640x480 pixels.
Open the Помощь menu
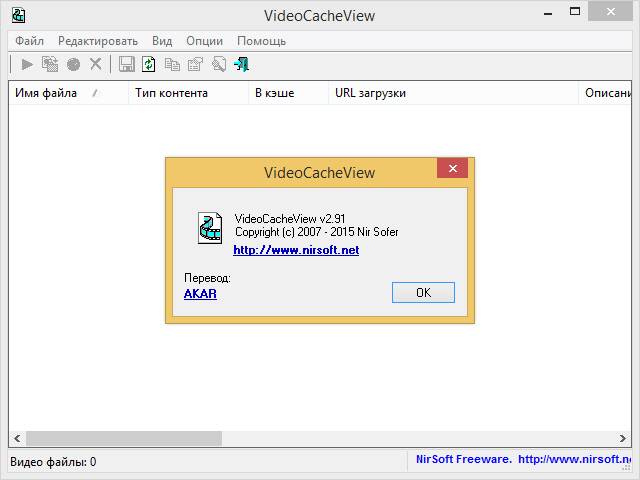(x=261, y=41)
